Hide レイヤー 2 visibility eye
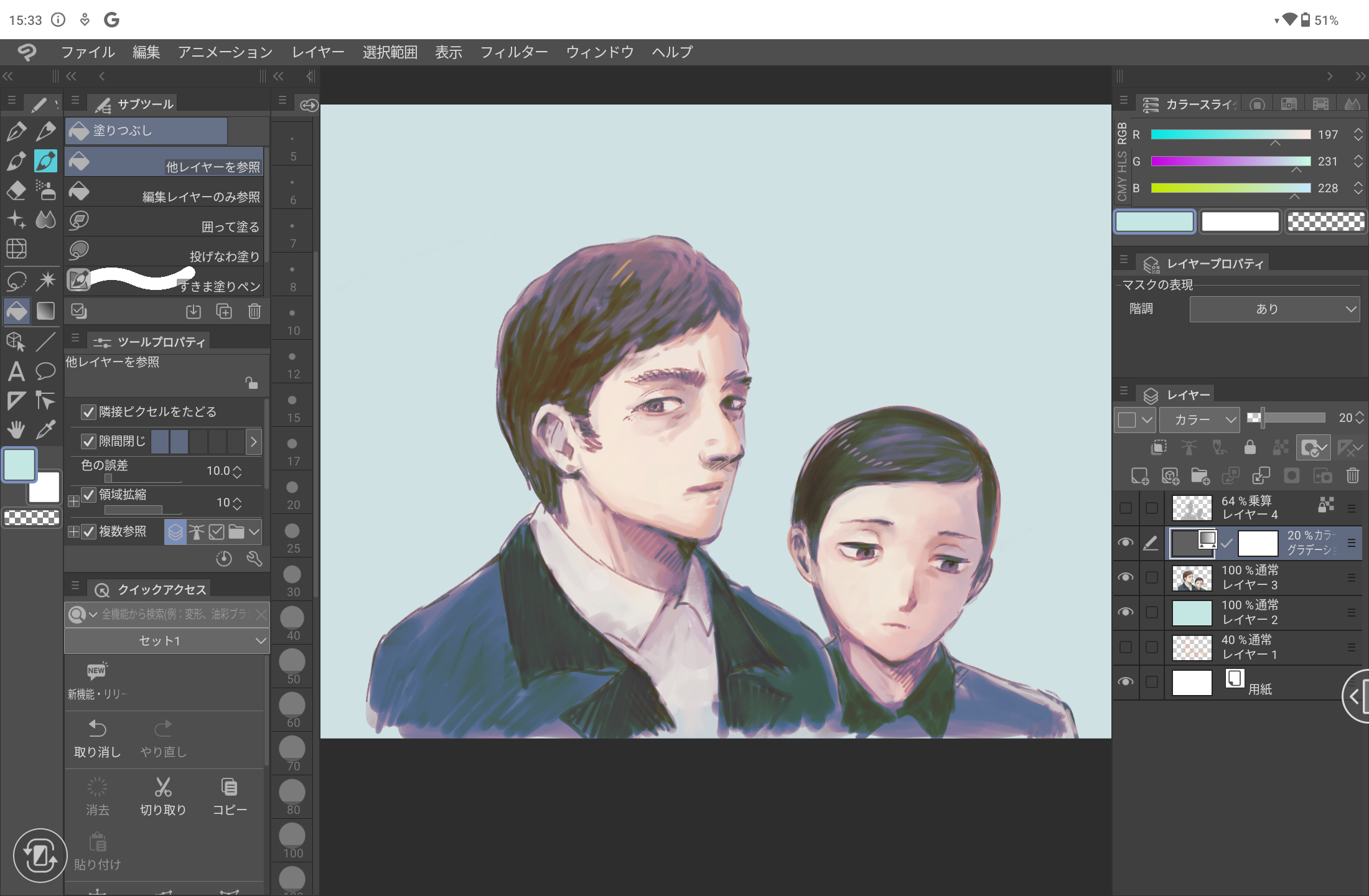The width and height of the screenshot is (1369, 896). tap(1126, 612)
